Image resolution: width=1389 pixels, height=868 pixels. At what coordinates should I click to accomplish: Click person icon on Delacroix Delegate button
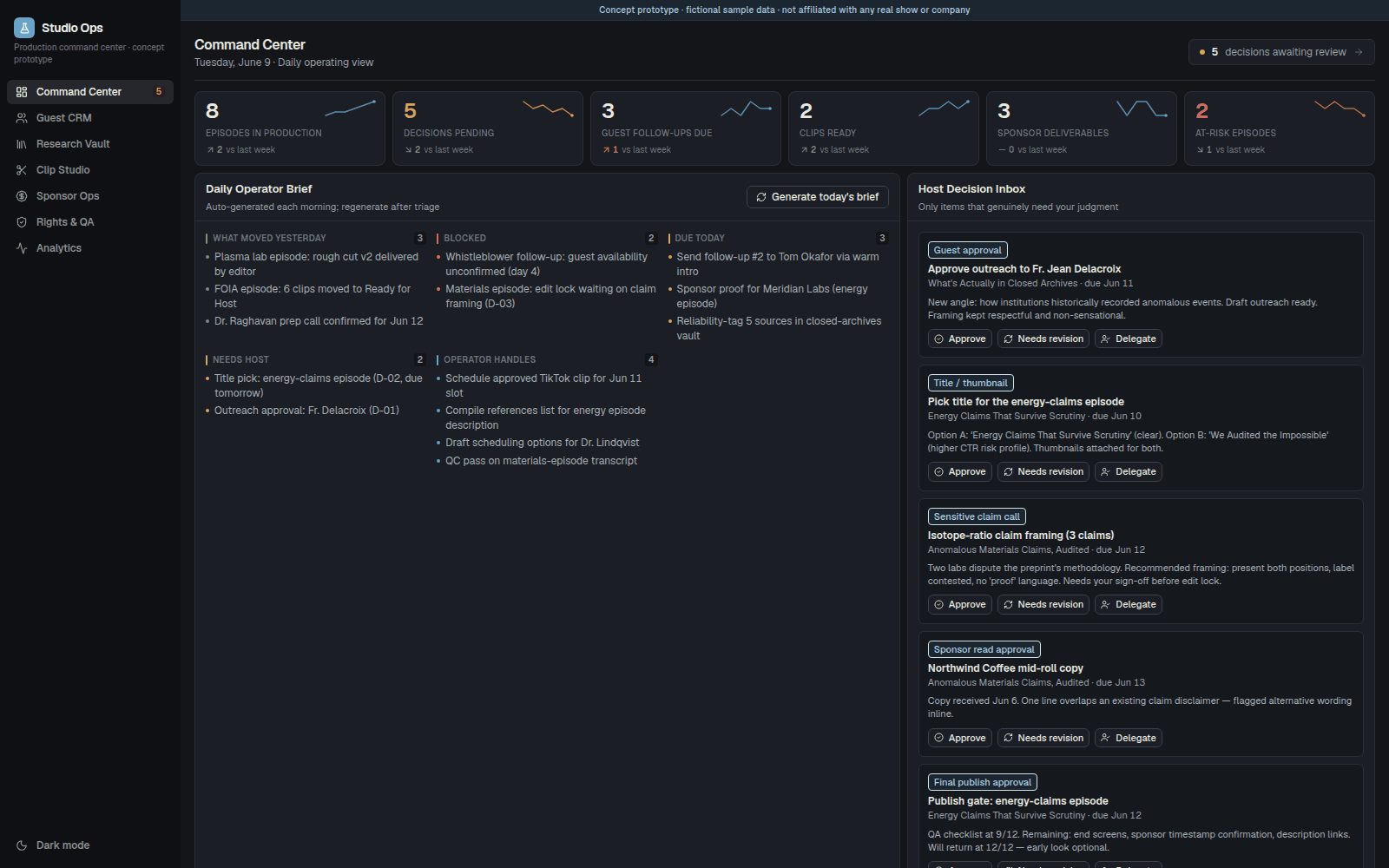point(1105,339)
